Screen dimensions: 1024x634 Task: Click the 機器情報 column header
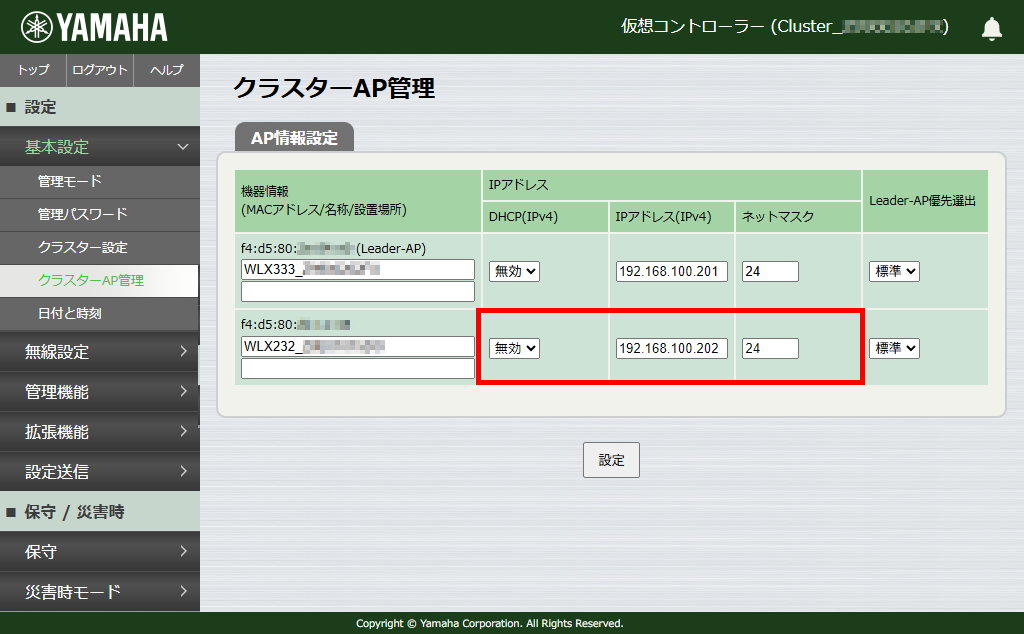tap(358, 201)
